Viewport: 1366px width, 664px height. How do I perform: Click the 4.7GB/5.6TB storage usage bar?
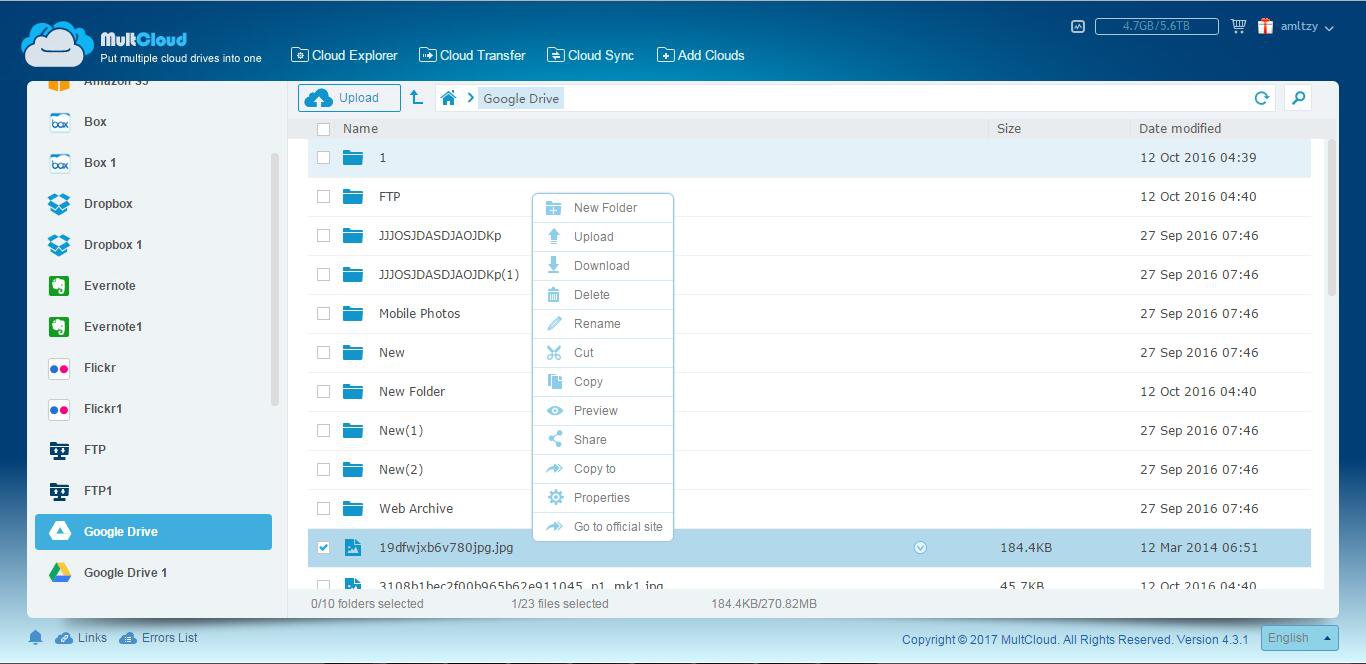pos(1156,27)
